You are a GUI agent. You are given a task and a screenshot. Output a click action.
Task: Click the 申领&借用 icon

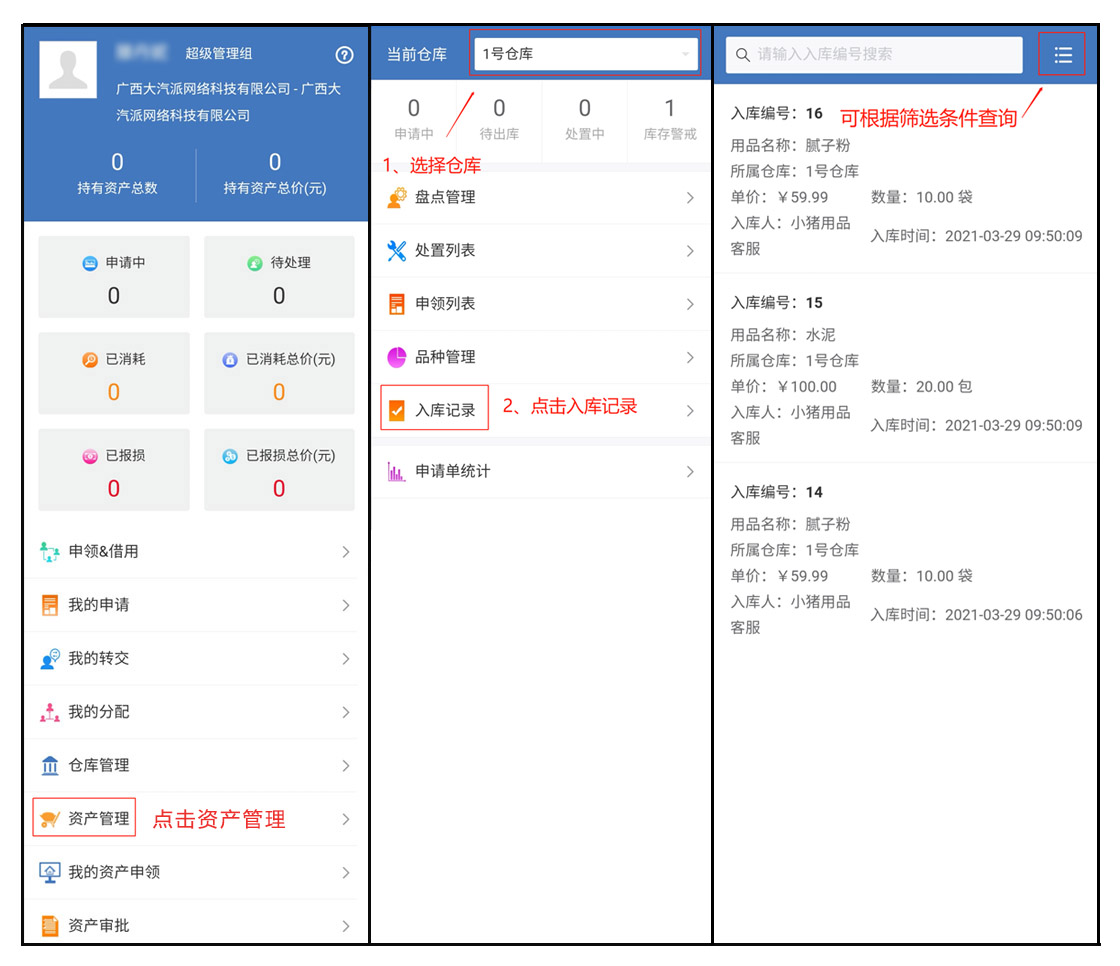[49, 552]
